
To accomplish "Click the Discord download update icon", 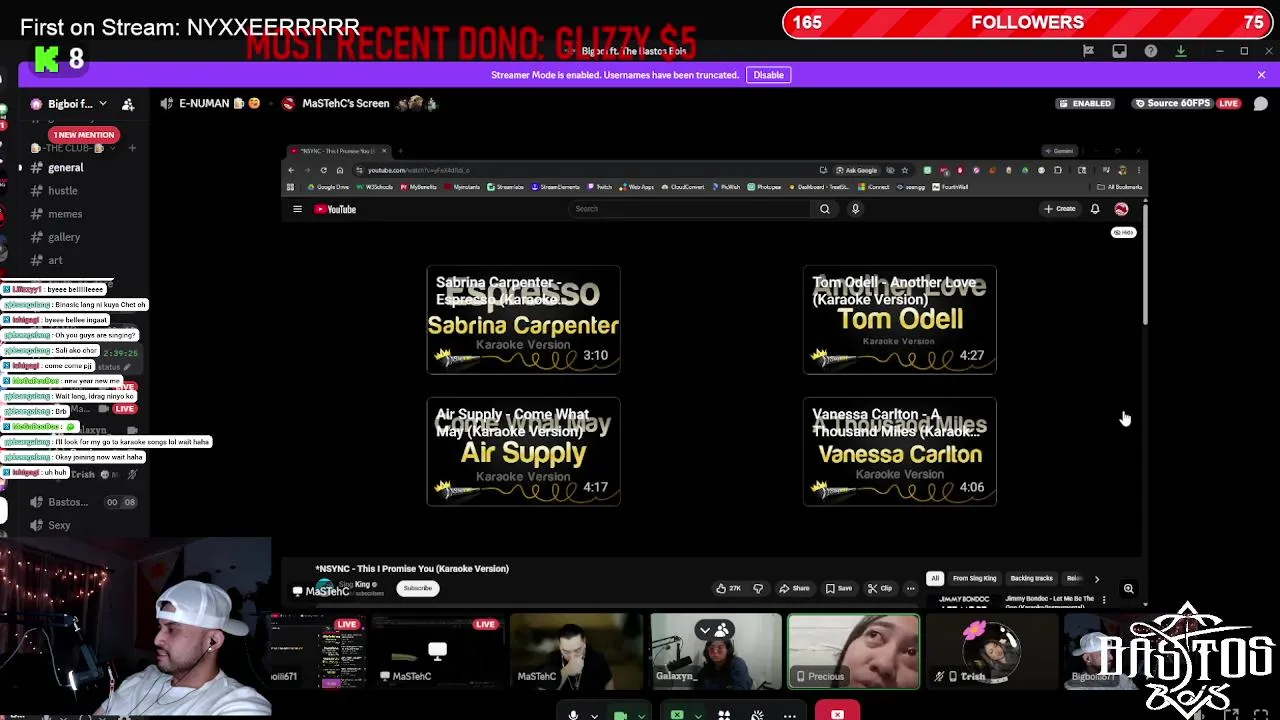I will [1181, 51].
